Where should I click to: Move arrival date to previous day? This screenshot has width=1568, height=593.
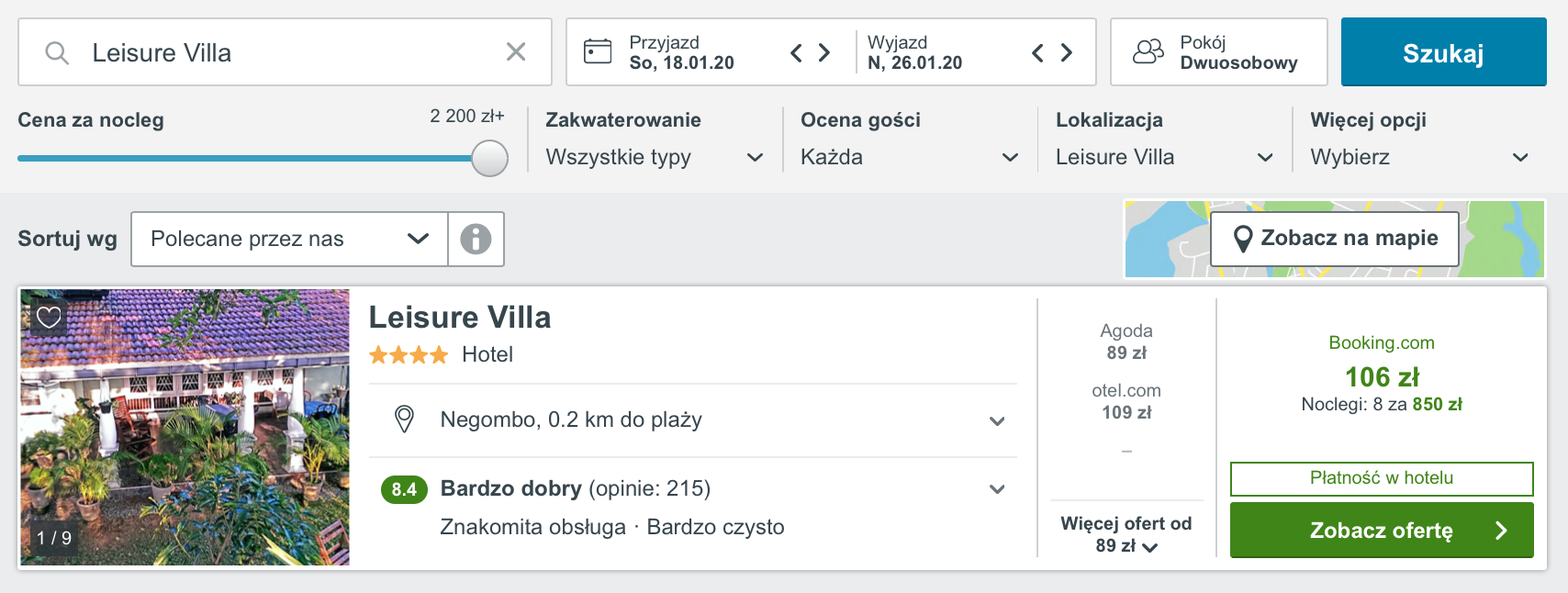click(x=797, y=53)
